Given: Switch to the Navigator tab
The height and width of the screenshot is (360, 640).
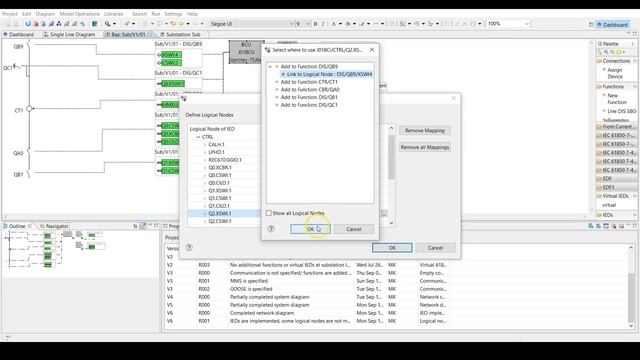Looking at the screenshot, I should pos(54,226).
